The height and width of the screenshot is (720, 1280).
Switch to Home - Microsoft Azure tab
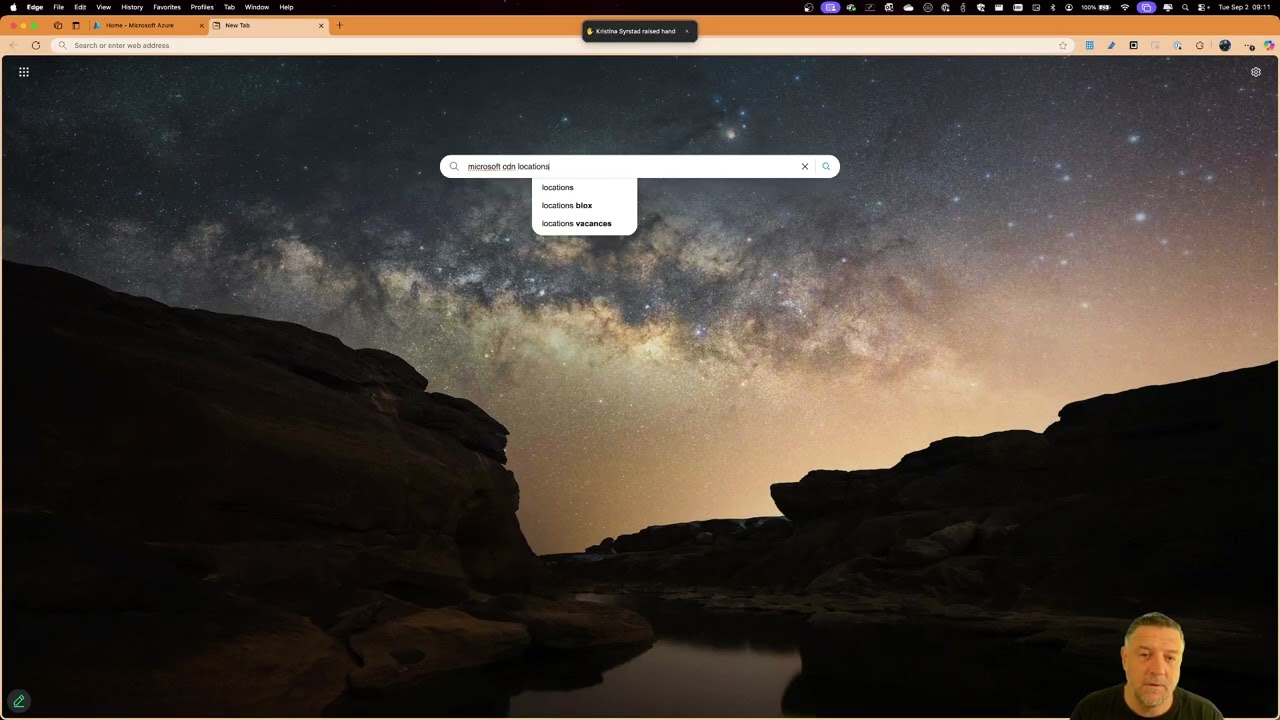tap(147, 25)
